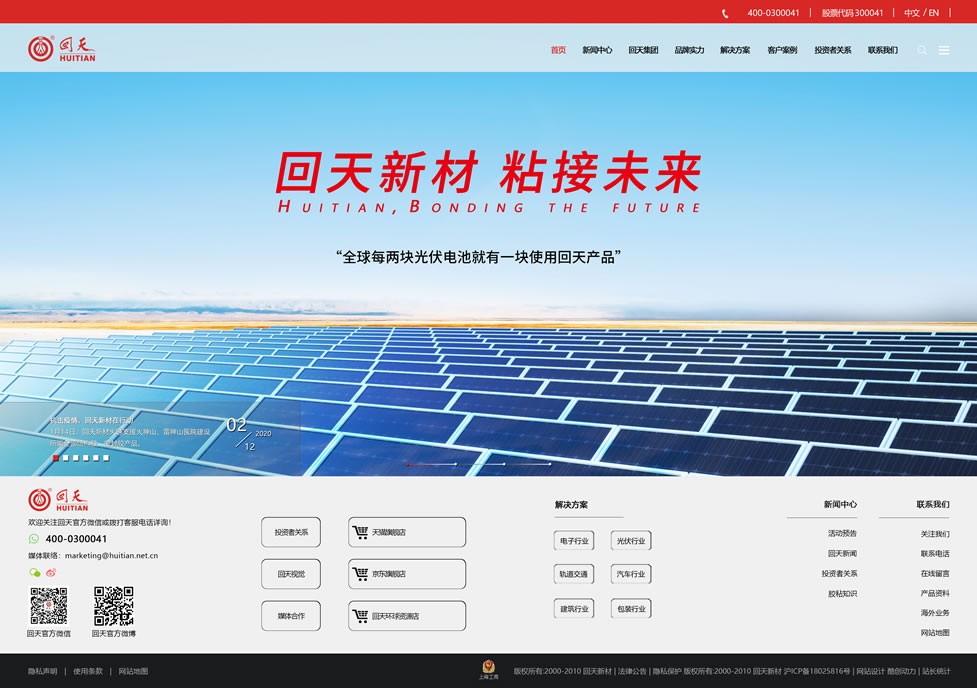The width and height of the screenshot is (977, 688).
Task: Open 法律公告 in the bottom copyright bar
Action: click(x=632, y=671)
